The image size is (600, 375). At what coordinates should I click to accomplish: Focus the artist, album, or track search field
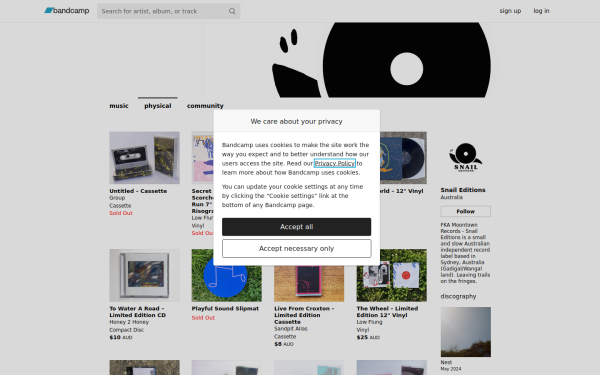point(168,11)
